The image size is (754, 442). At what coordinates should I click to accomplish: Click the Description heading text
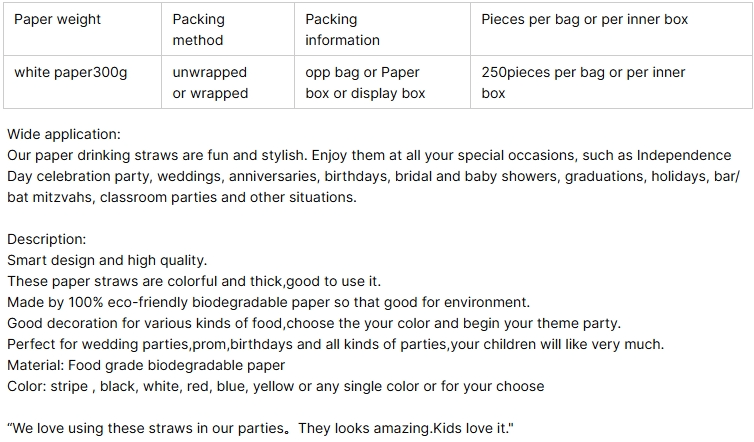pyautogui.click(x=47, y=239)
